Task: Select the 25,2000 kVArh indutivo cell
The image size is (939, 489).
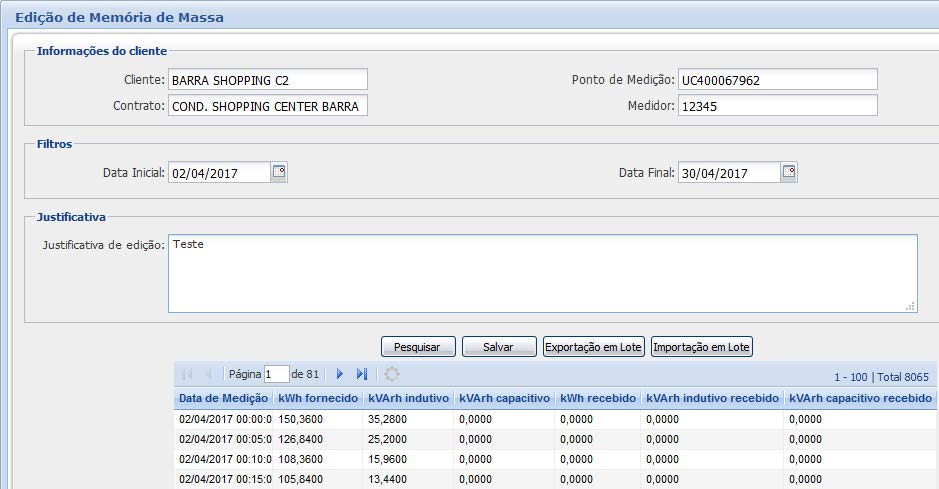Action: point(408,439)
